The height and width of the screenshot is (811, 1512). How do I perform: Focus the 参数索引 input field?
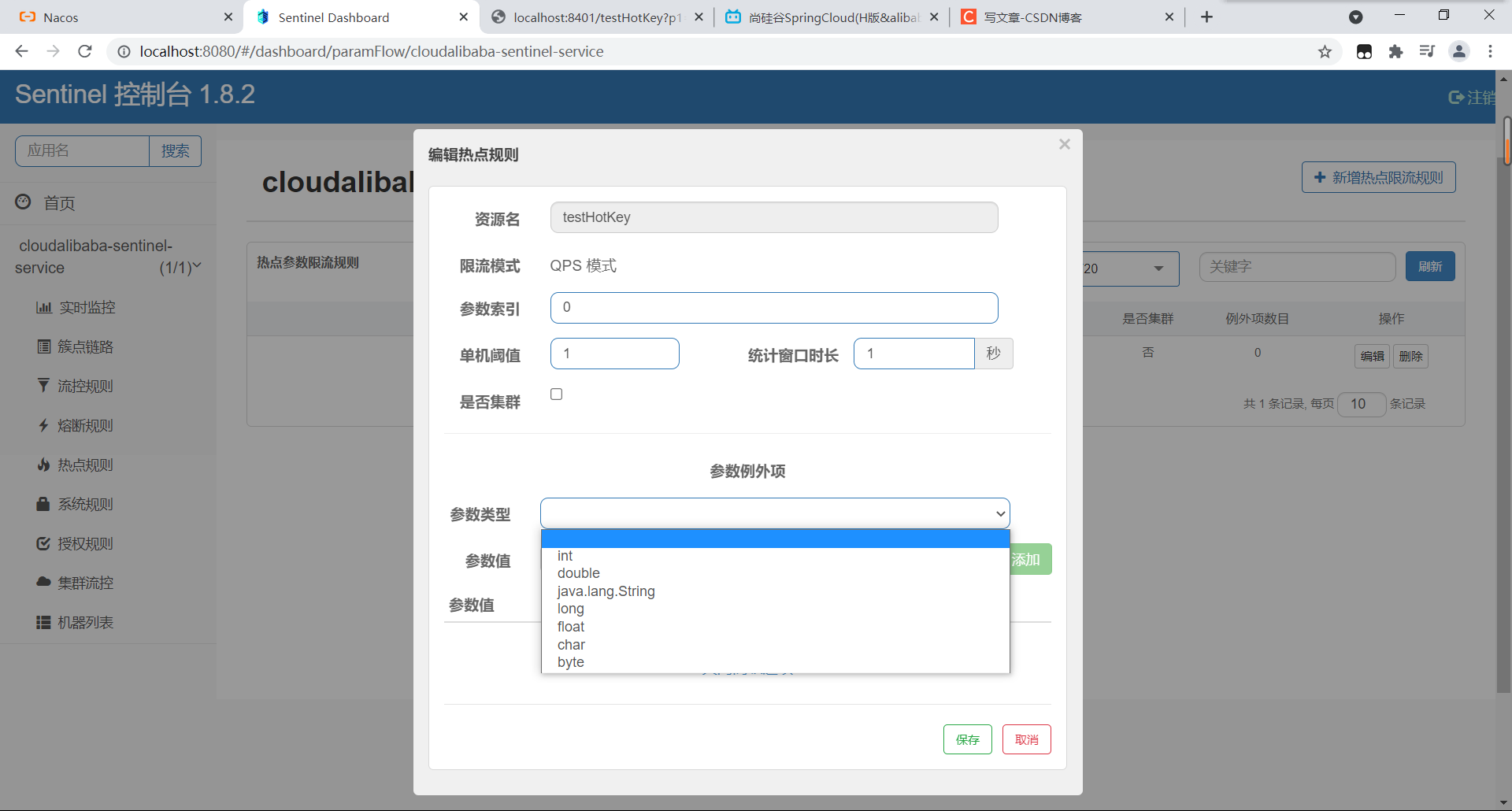pyautogui.click(x=774, y=308)
